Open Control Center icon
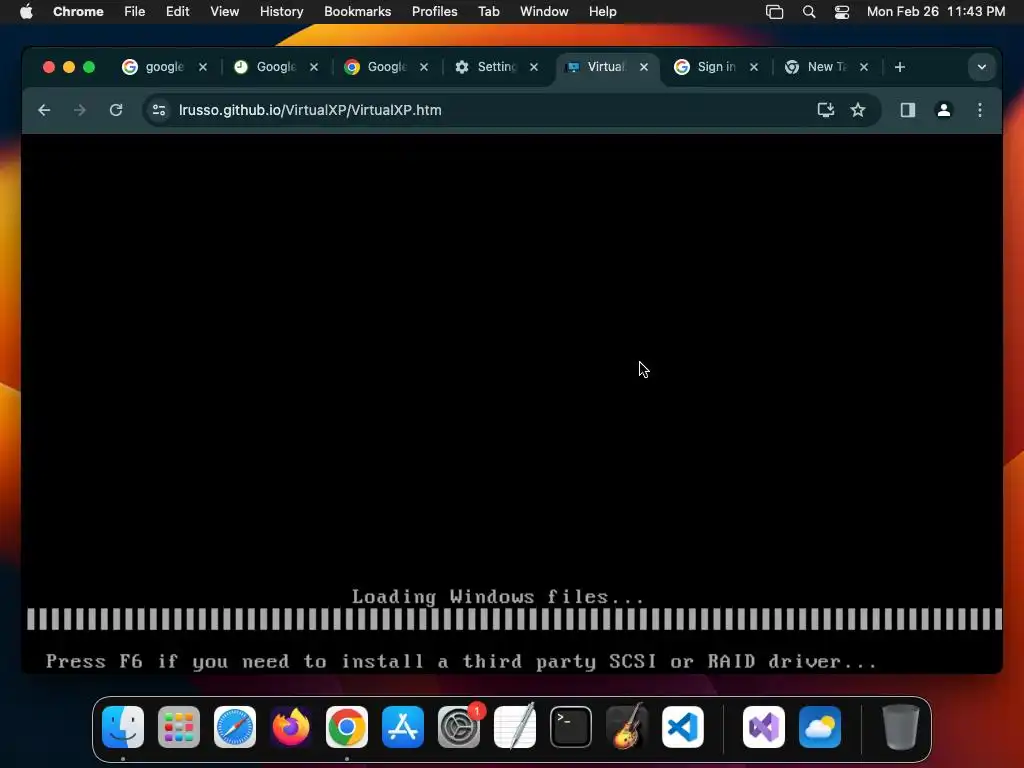The image size is (1024, 768). pos(842,12)
